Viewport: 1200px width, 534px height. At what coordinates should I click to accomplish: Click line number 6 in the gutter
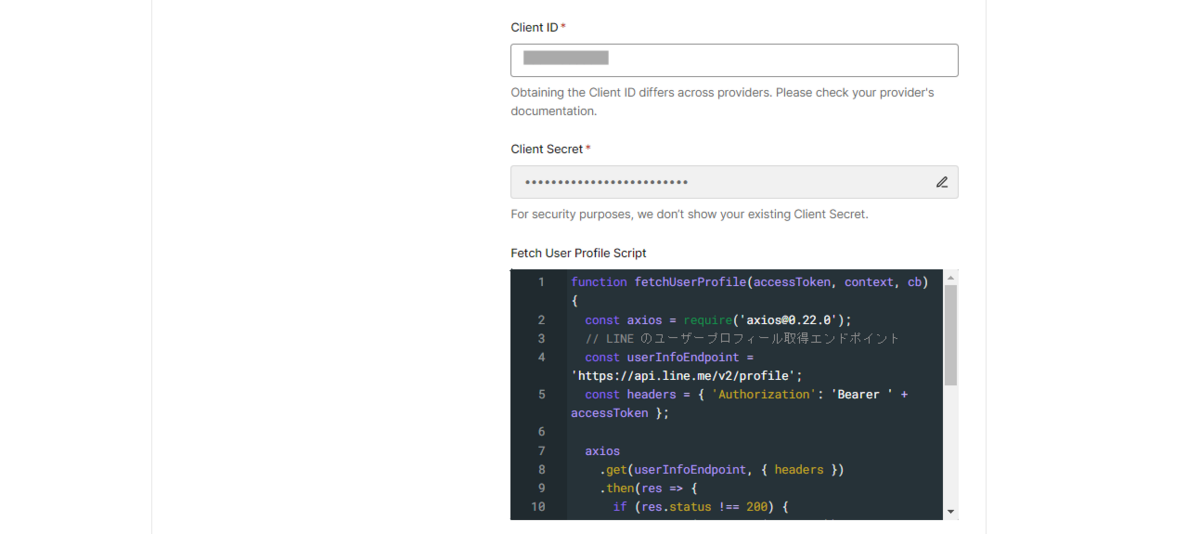pyautogui.click(x=541, y=432)
